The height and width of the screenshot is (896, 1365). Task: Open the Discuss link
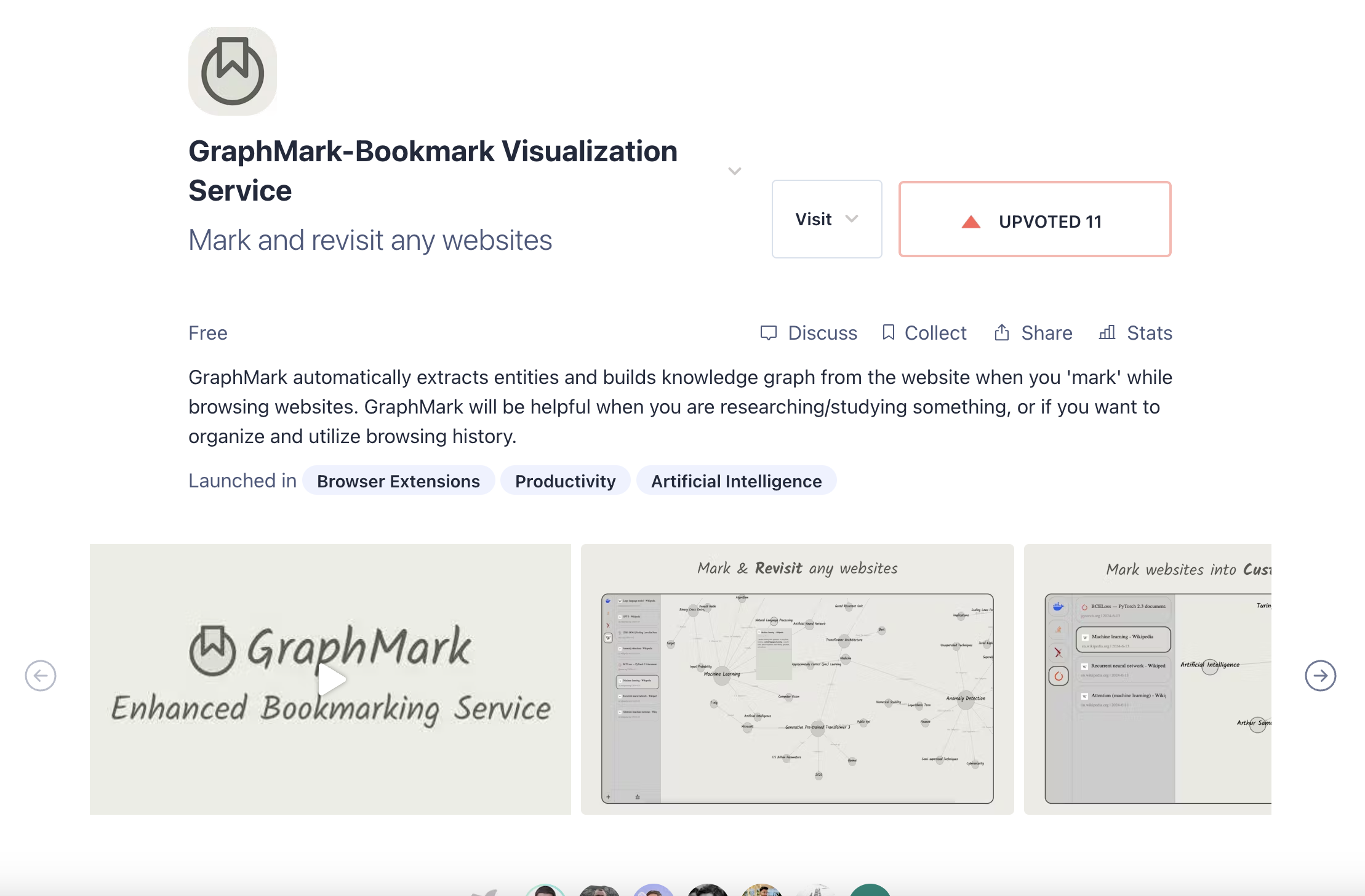pyautogui.click(x=822, y=333)
